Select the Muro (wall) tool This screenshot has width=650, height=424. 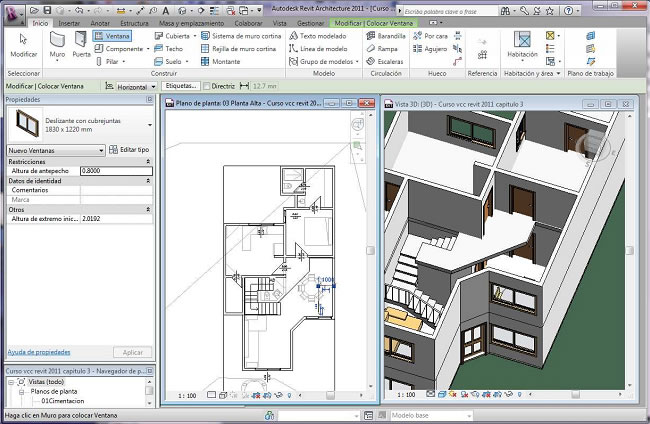[x=58, y=44]
